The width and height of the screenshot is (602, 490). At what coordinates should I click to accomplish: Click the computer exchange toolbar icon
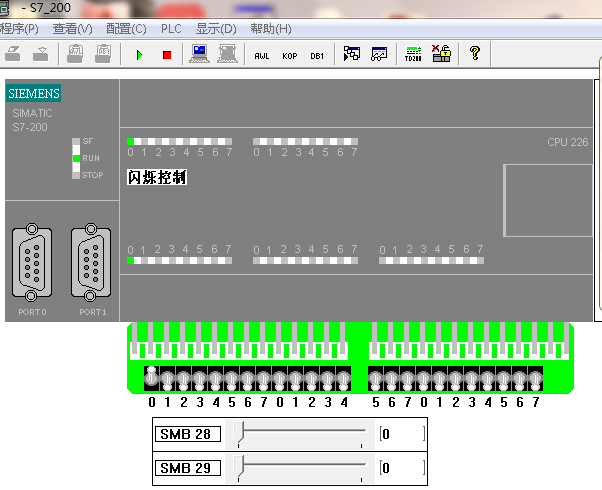(200, 54)
